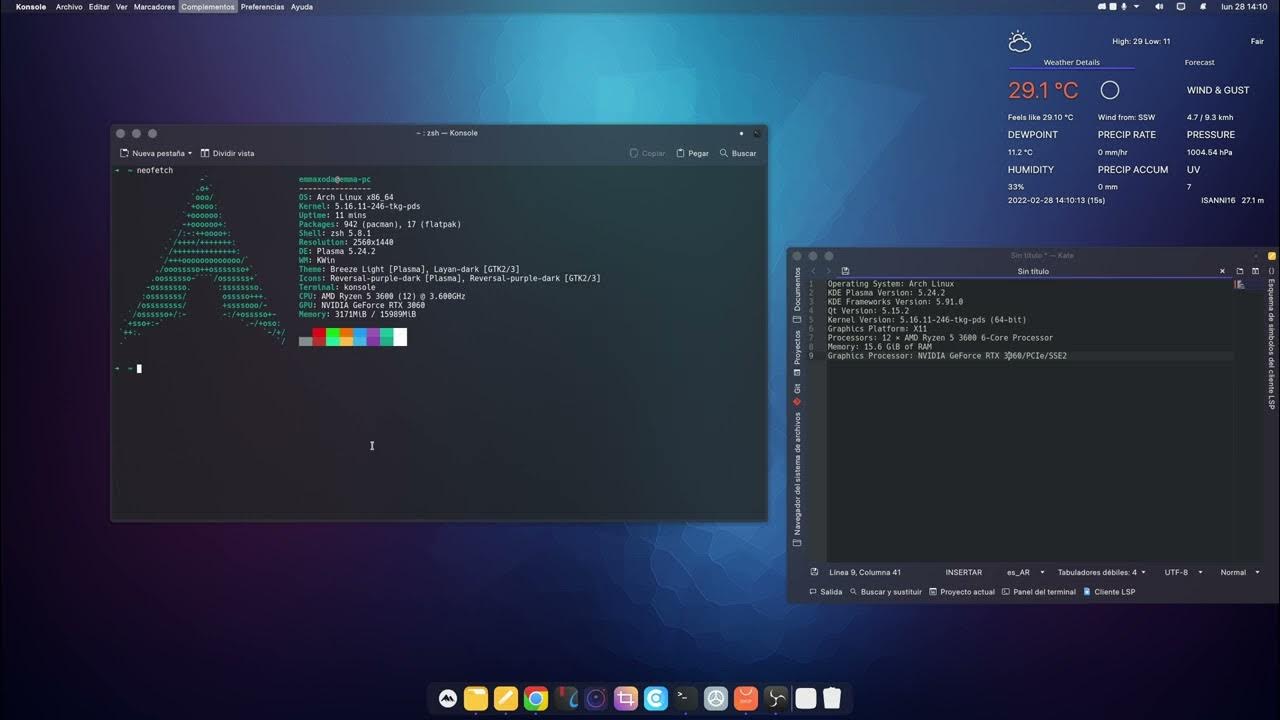Open the Editar menu
This screenshot has height=720, width=1280.
[99, 6]
